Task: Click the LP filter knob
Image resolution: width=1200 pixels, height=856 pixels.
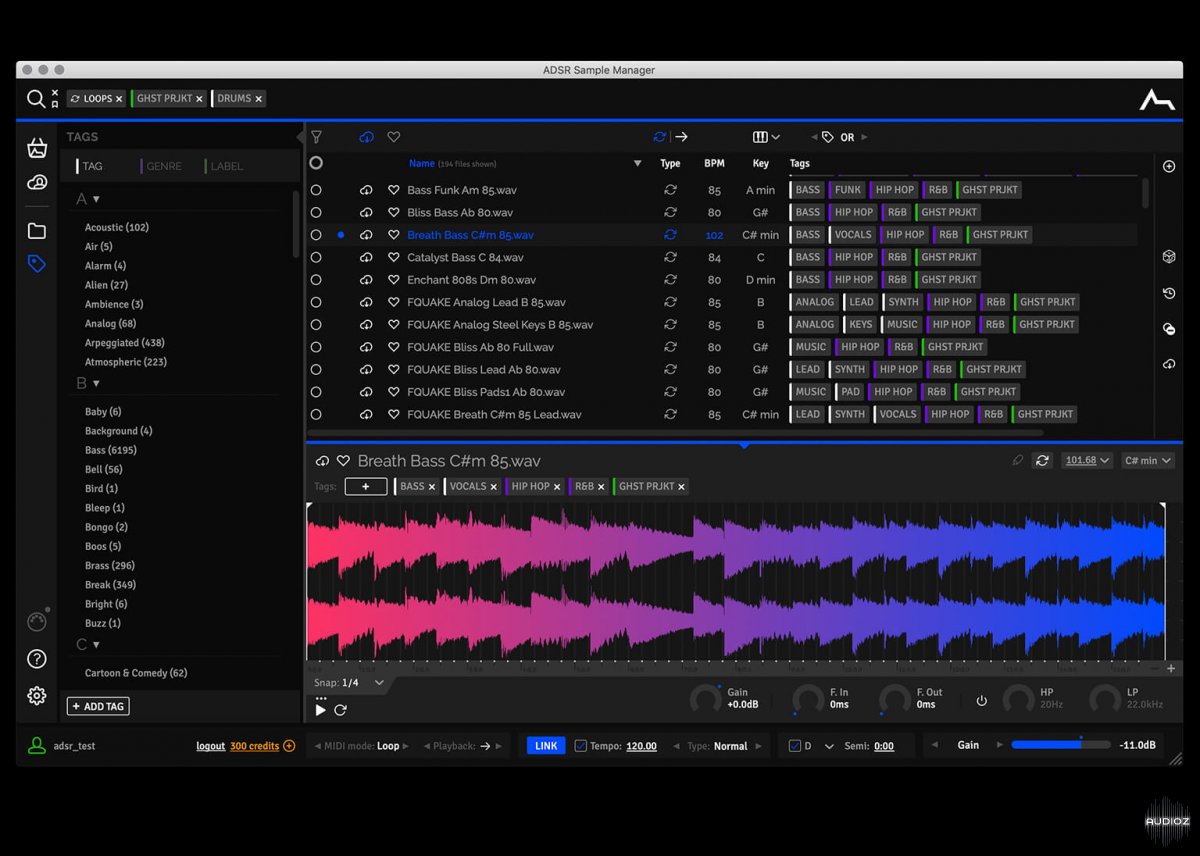Action: coord(1104,700)
